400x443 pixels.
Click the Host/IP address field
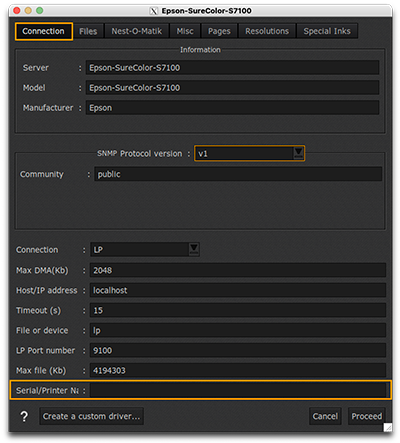click(x=238, y=290)
